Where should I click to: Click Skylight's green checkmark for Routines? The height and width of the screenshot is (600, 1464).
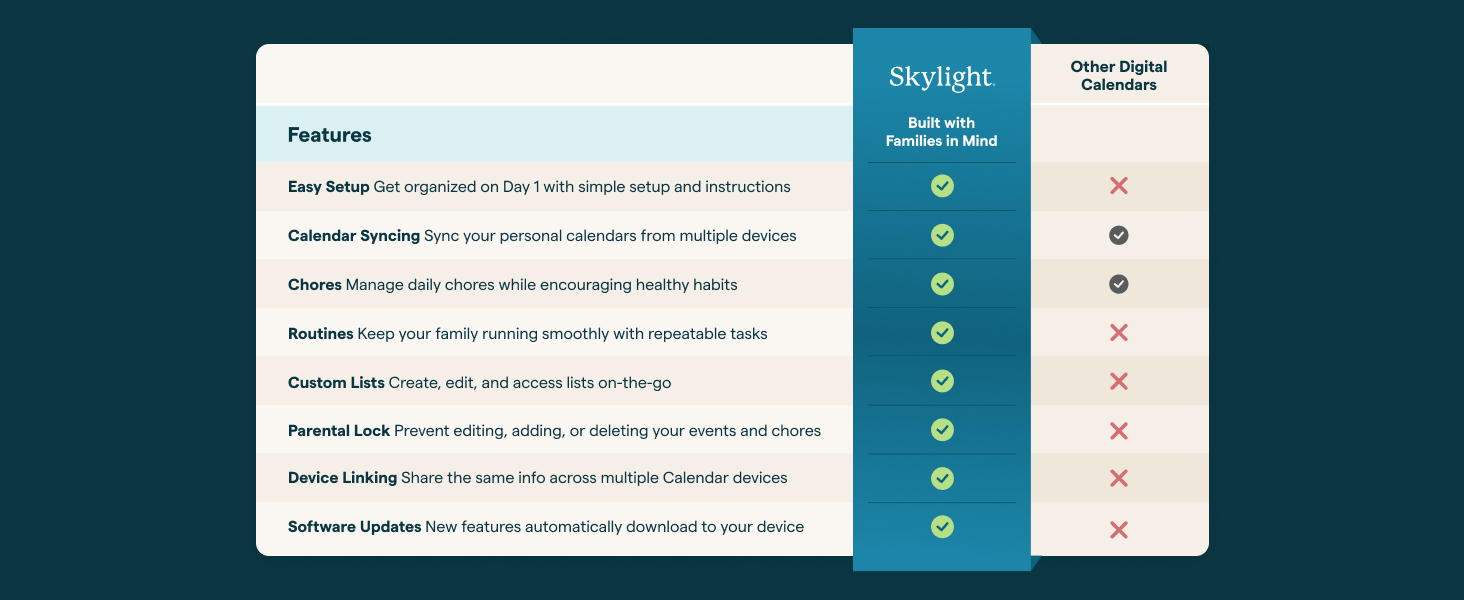[x=942, y=332]
